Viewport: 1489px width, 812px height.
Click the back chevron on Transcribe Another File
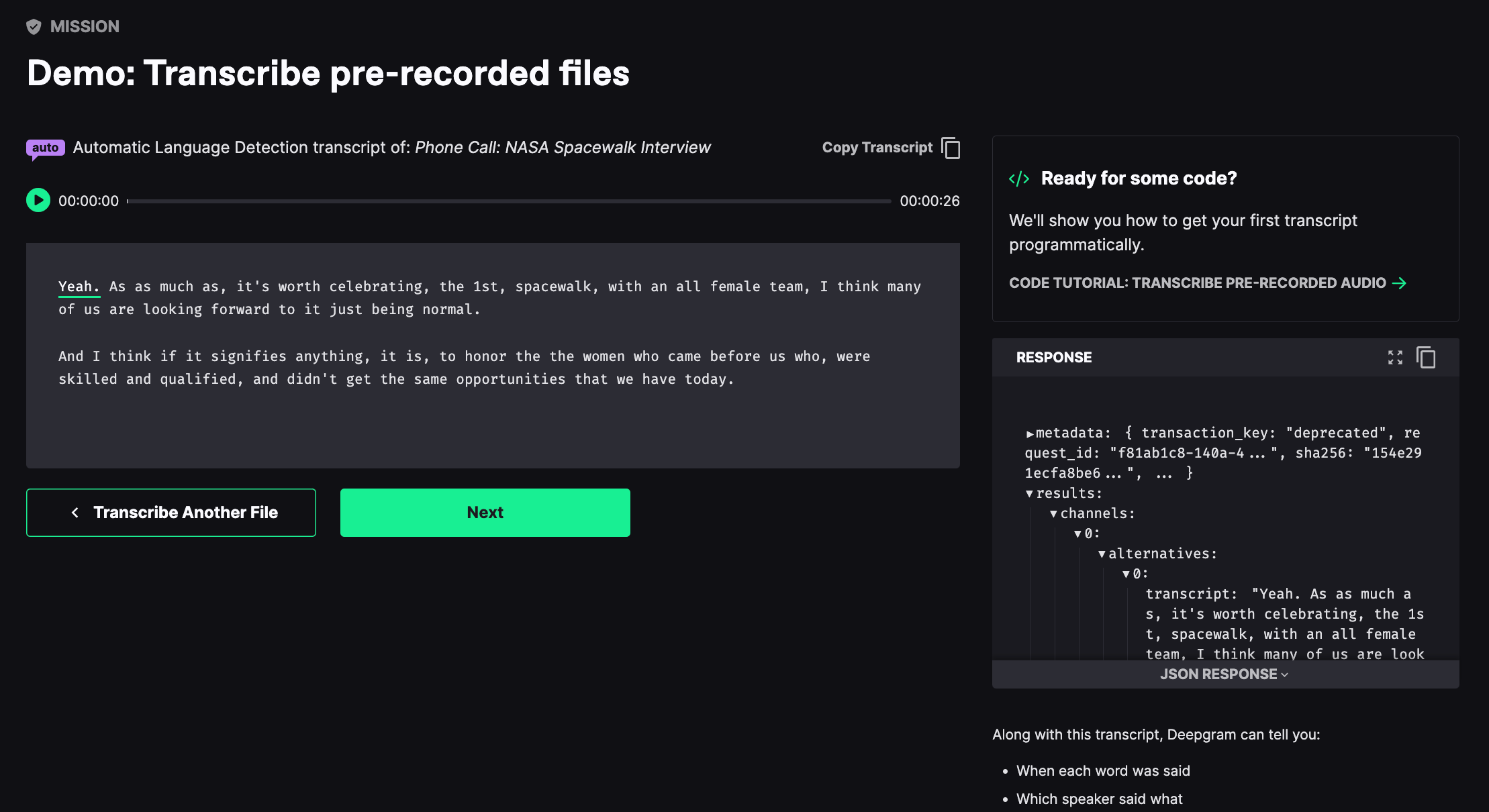click(x=75, y=513)
